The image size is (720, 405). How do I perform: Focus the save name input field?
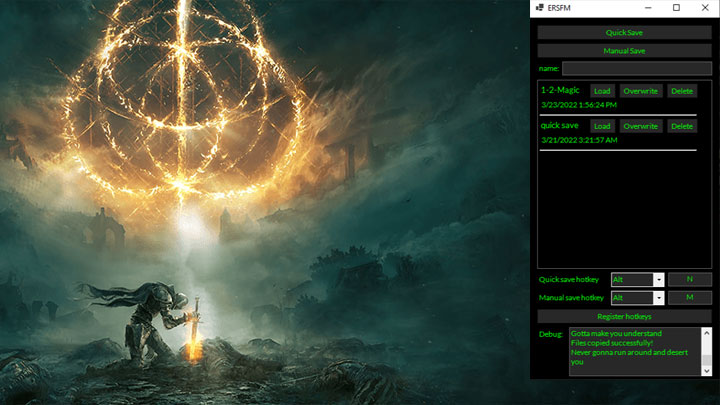click(x=637, y=68)
